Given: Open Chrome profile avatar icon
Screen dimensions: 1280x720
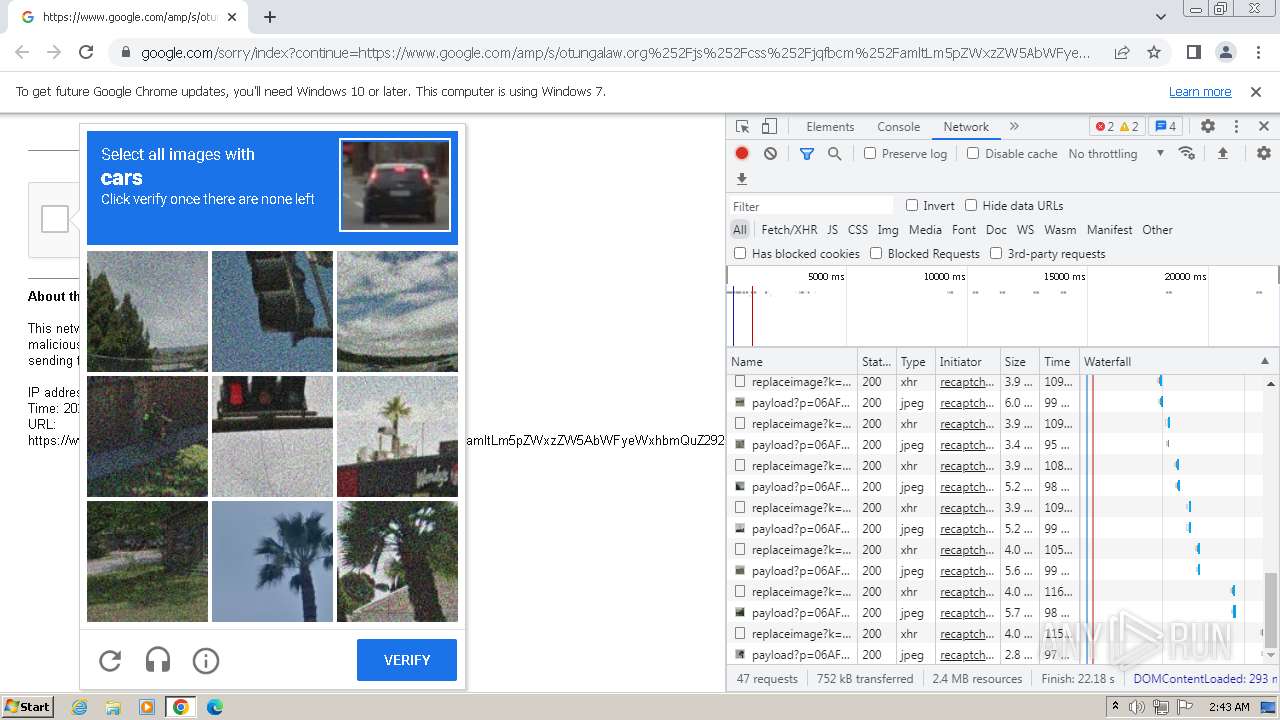Looking at the screenshot, I should [1226, 52].
